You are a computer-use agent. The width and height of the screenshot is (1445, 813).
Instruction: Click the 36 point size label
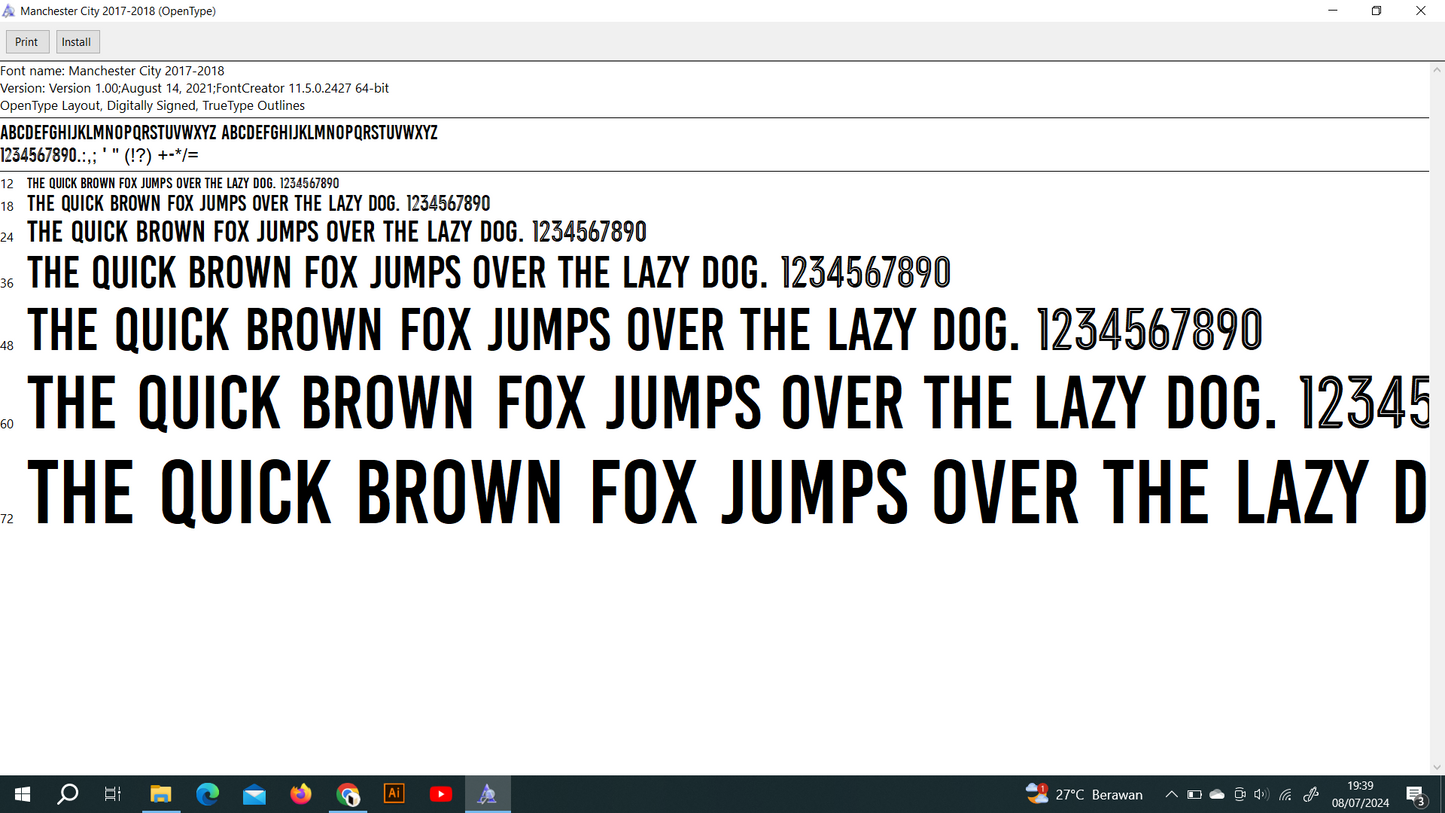pos(7,283)
